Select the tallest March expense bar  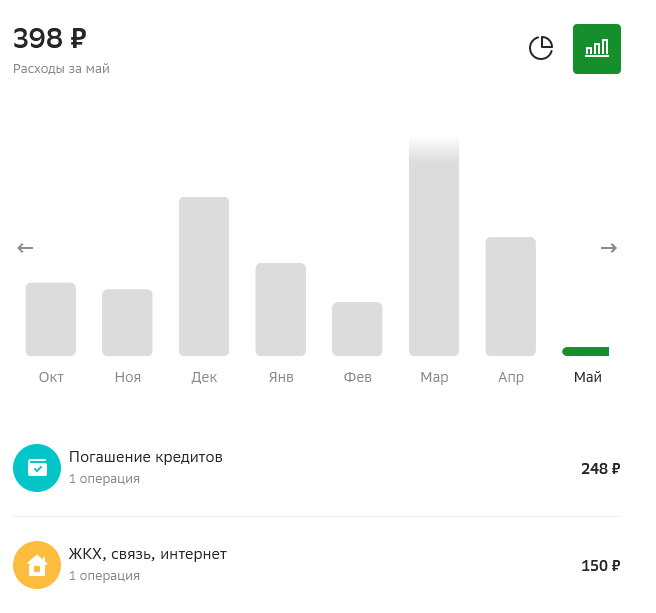click(434, 250)
